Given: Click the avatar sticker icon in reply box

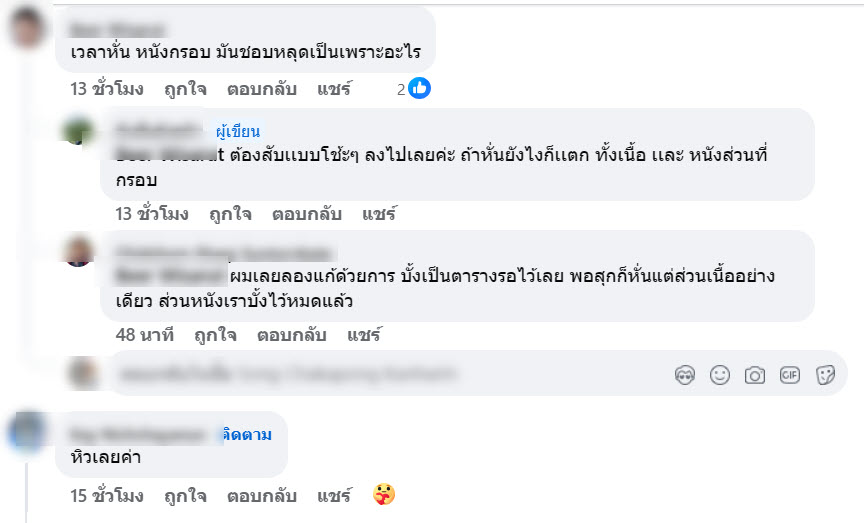Looking at the screenshot, I should pos(686,375).
